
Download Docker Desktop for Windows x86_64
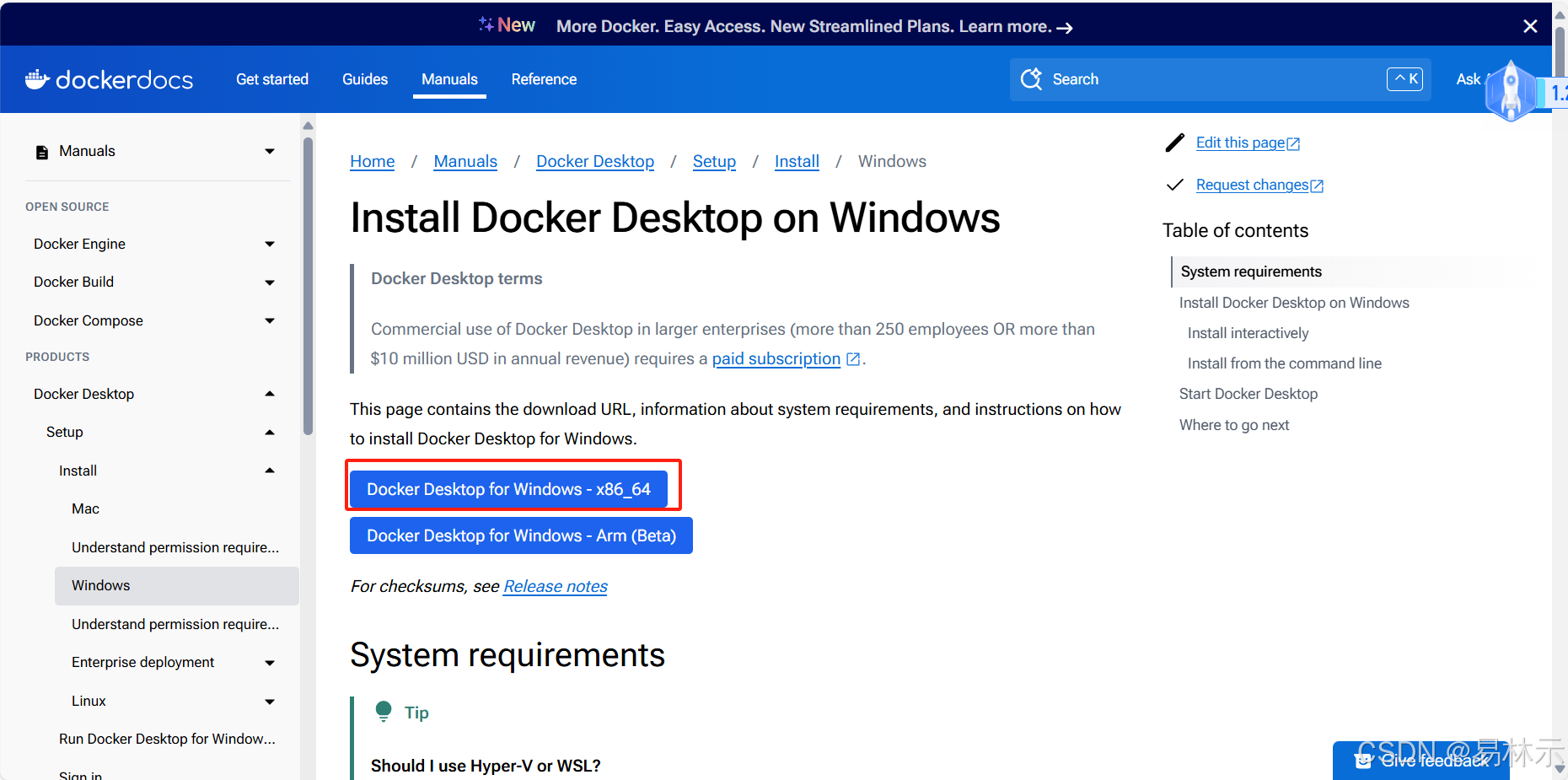[x=508, y=489]
